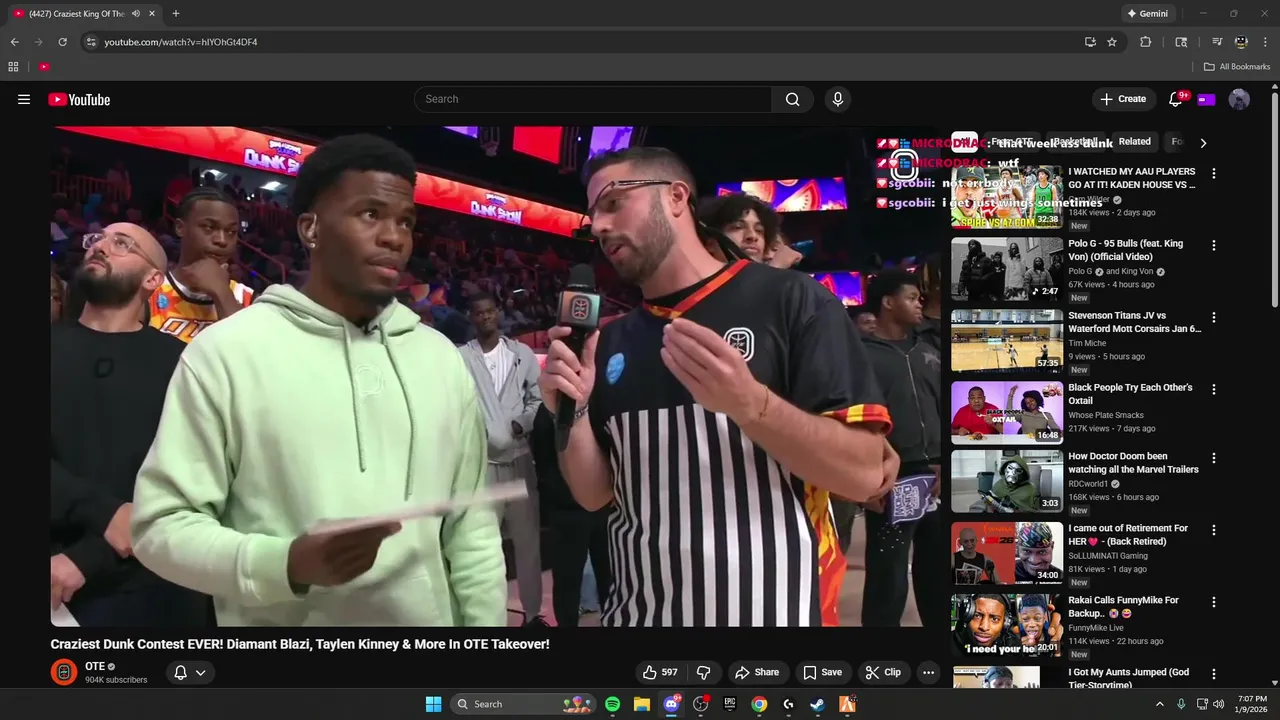Open the Windows Start menu
The width and height of the screenshot is (1280, 720).
pyautogui.click(x=433, y=704)
